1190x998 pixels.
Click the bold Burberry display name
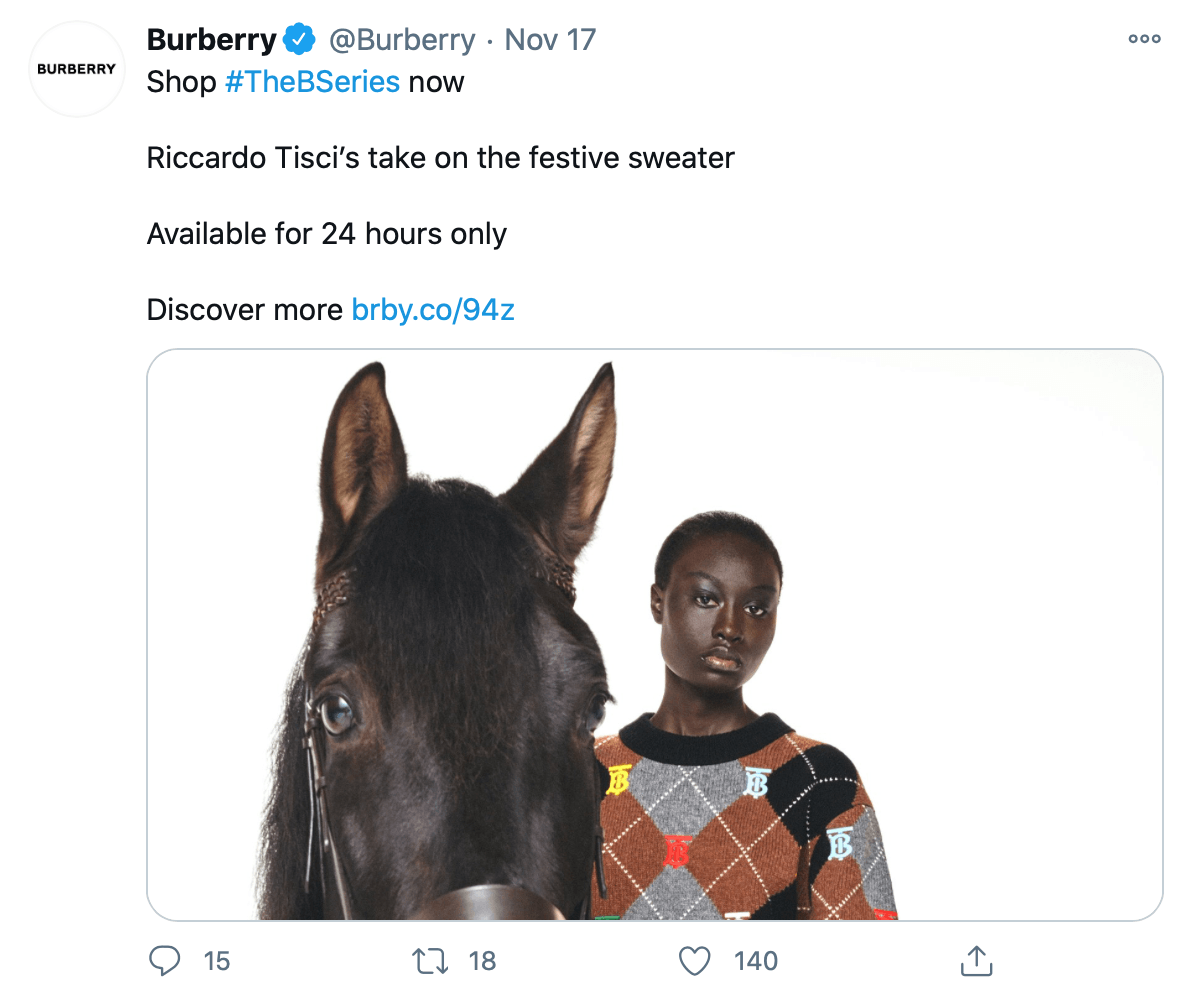point(211,40)
